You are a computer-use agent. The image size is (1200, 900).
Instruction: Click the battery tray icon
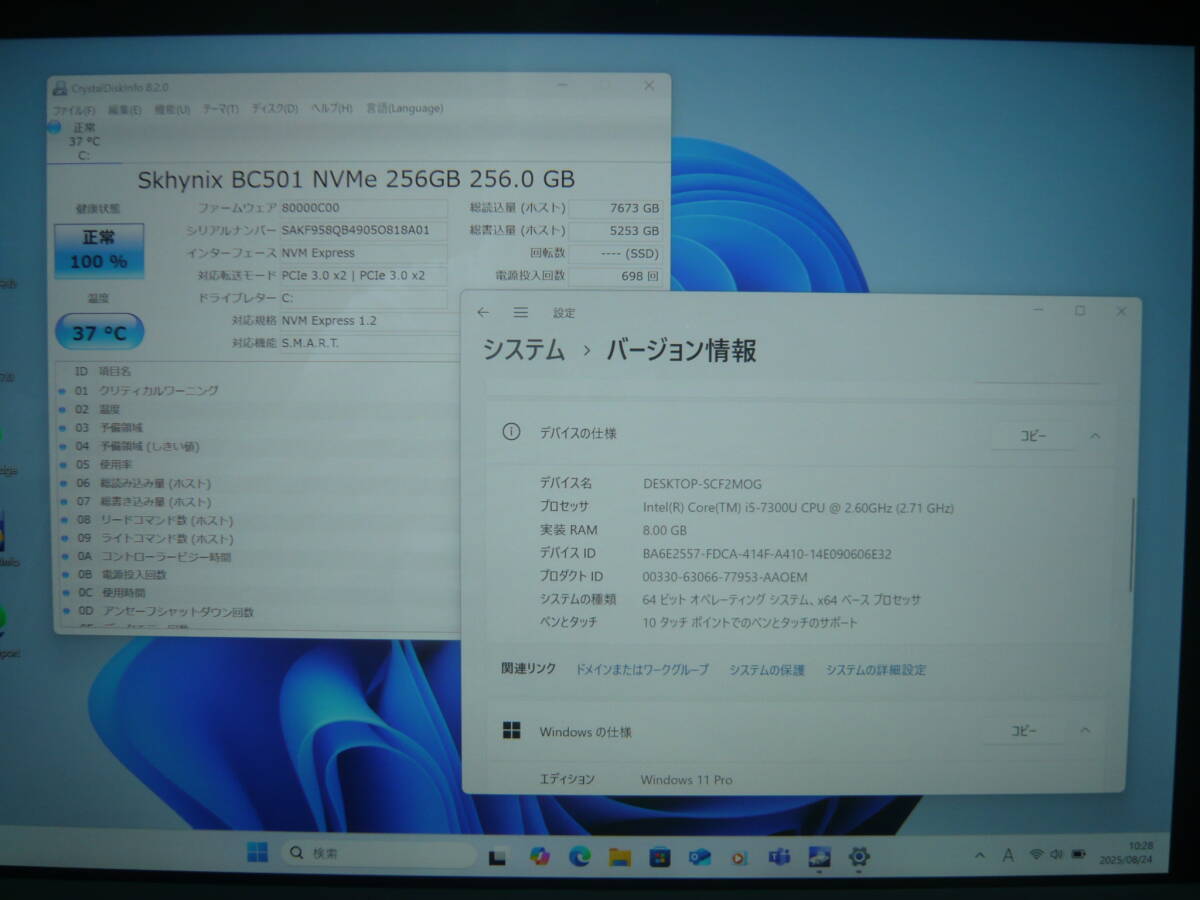click(x=1079, y=855)
